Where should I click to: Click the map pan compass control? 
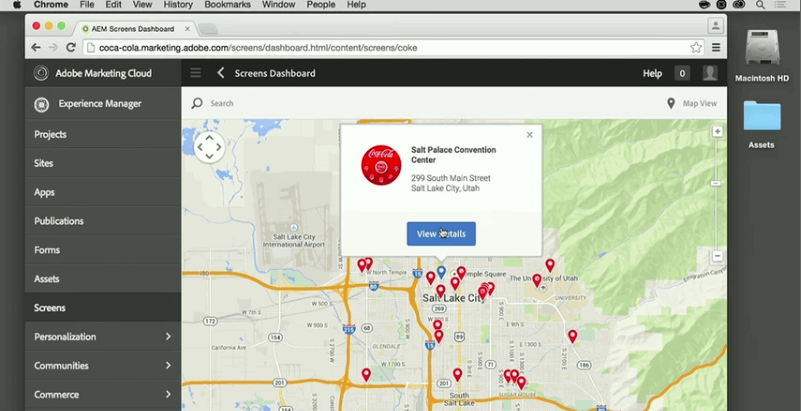click(209, 147)
